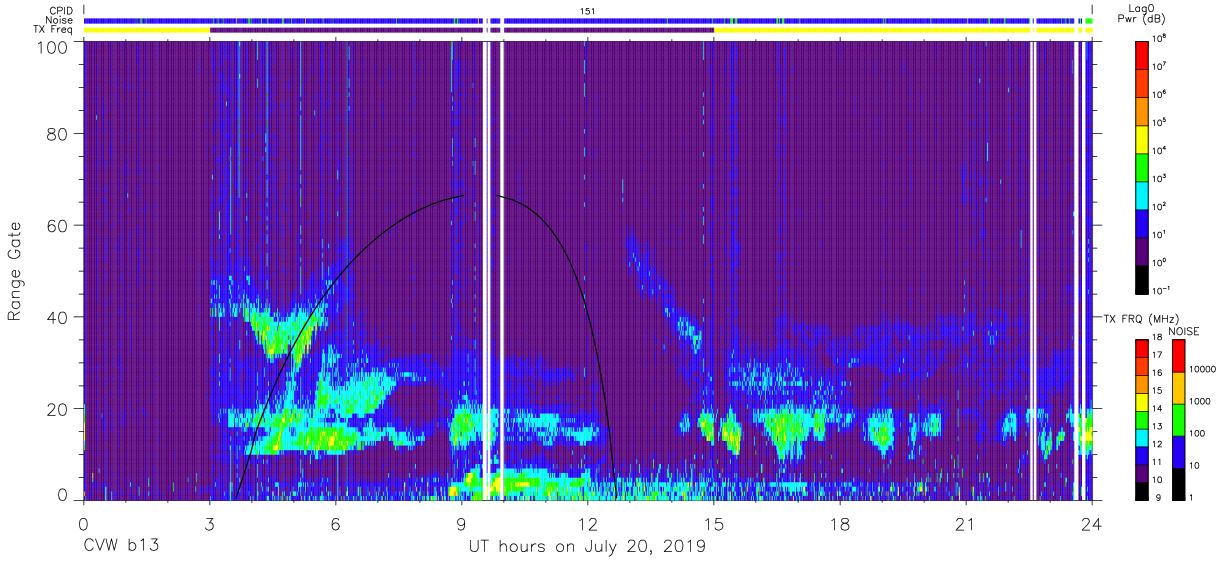
Task: Click the '10000' label on NOISE scale
Action: [x=1201, y=368]
